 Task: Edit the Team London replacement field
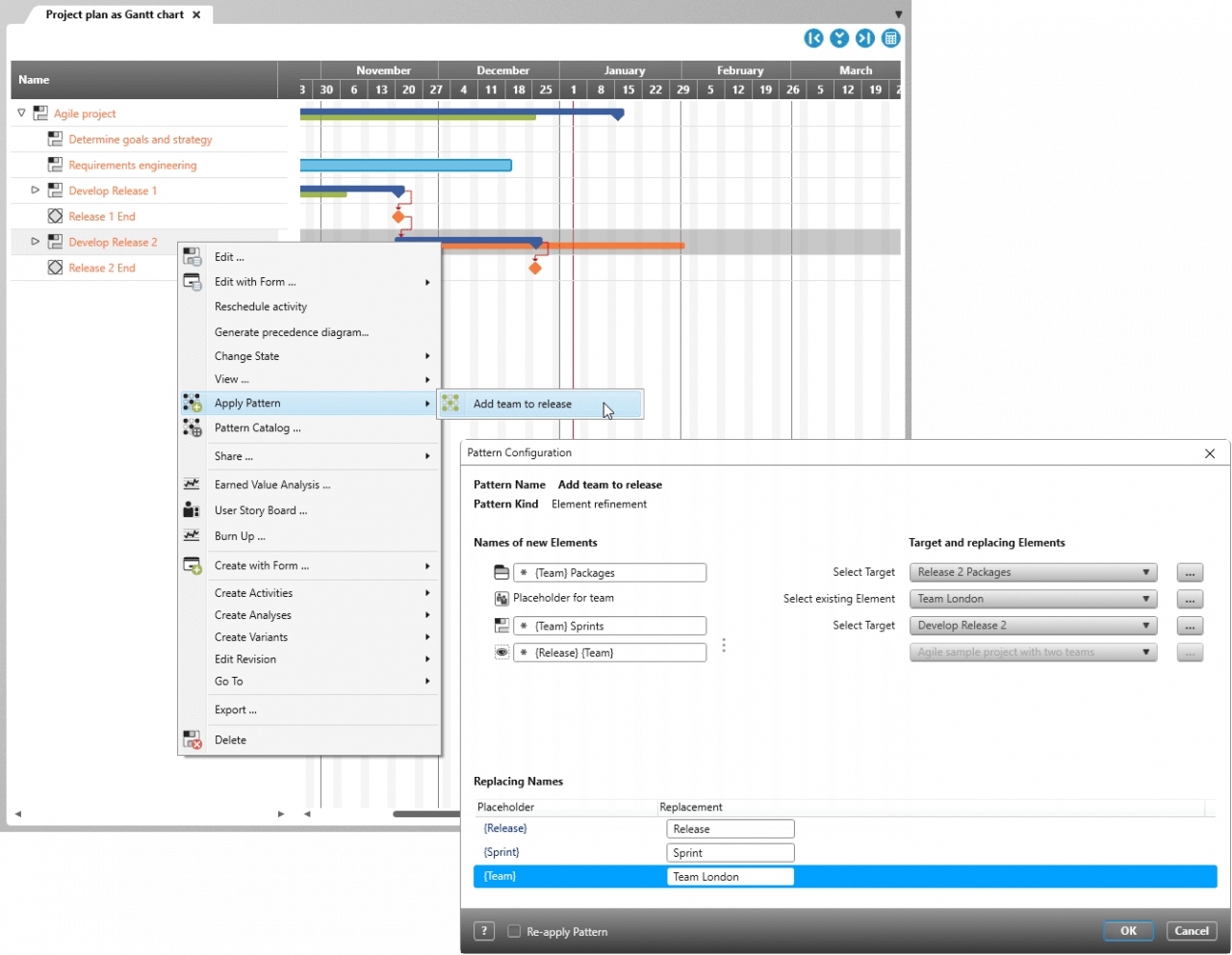(730, 876)
